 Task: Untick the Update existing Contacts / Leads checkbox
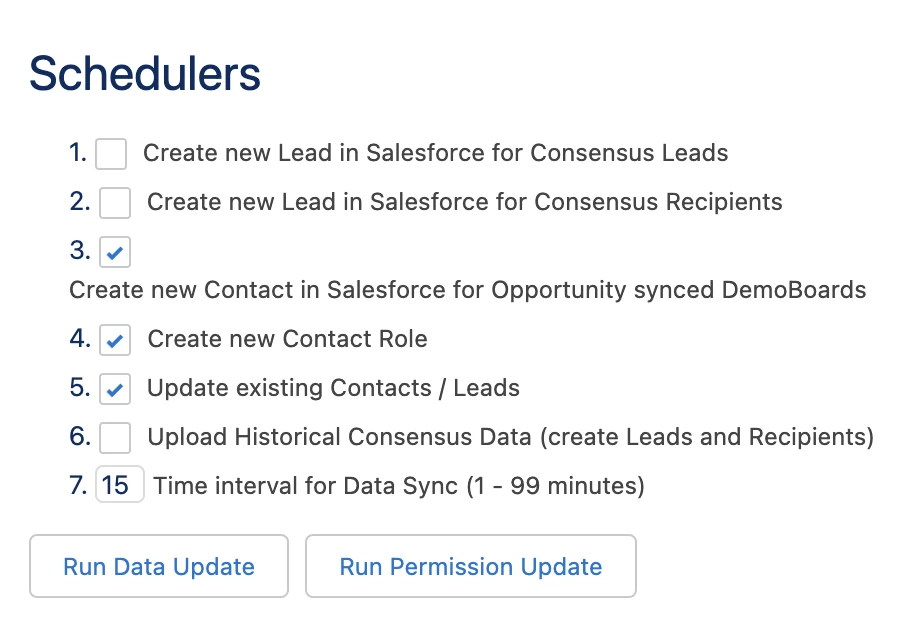115,389
